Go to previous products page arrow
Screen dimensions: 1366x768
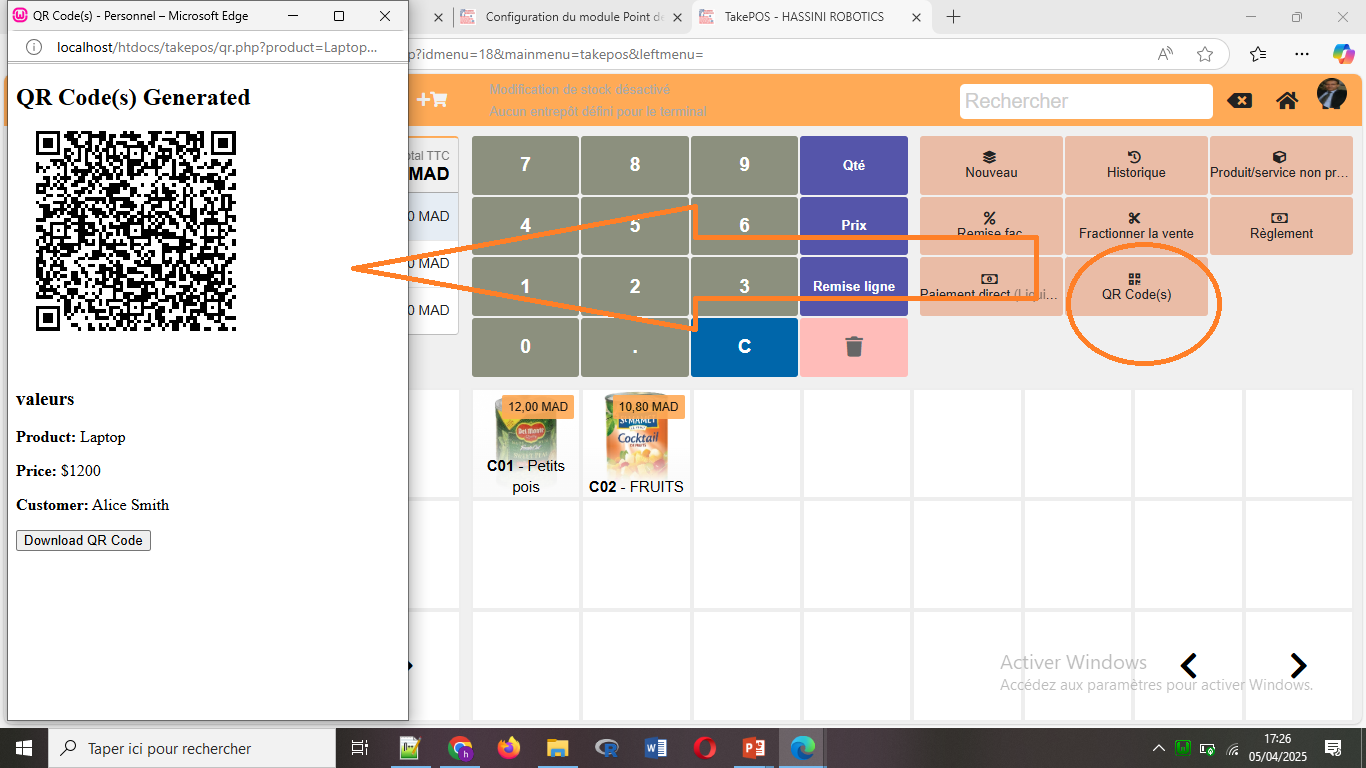[x=1189, y=665]
